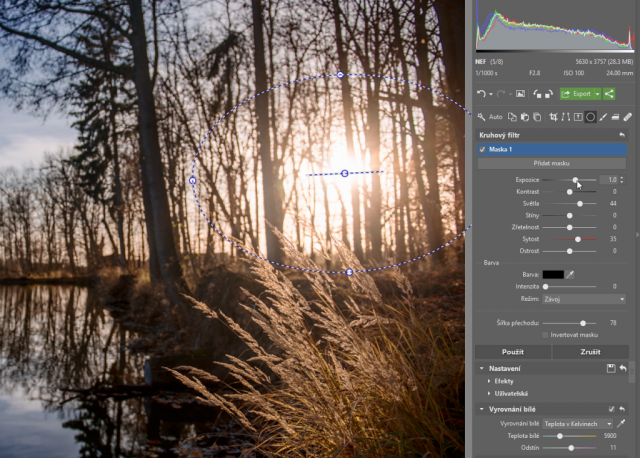Click the Barva eyedropper icon
The height and width of the screenshot is (458, 640).
coord(570,275)
